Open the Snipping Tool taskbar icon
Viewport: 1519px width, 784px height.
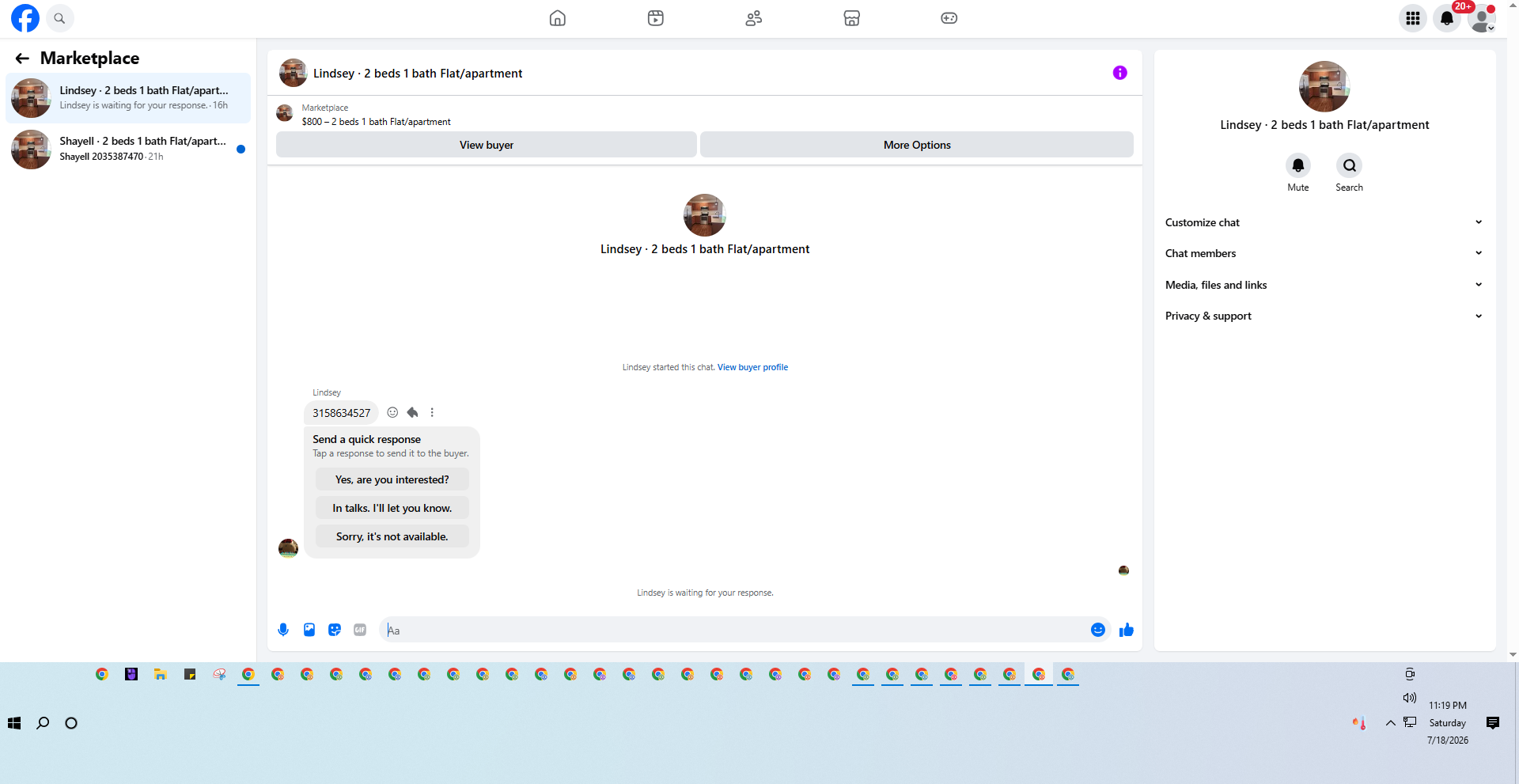coord(219,674)
